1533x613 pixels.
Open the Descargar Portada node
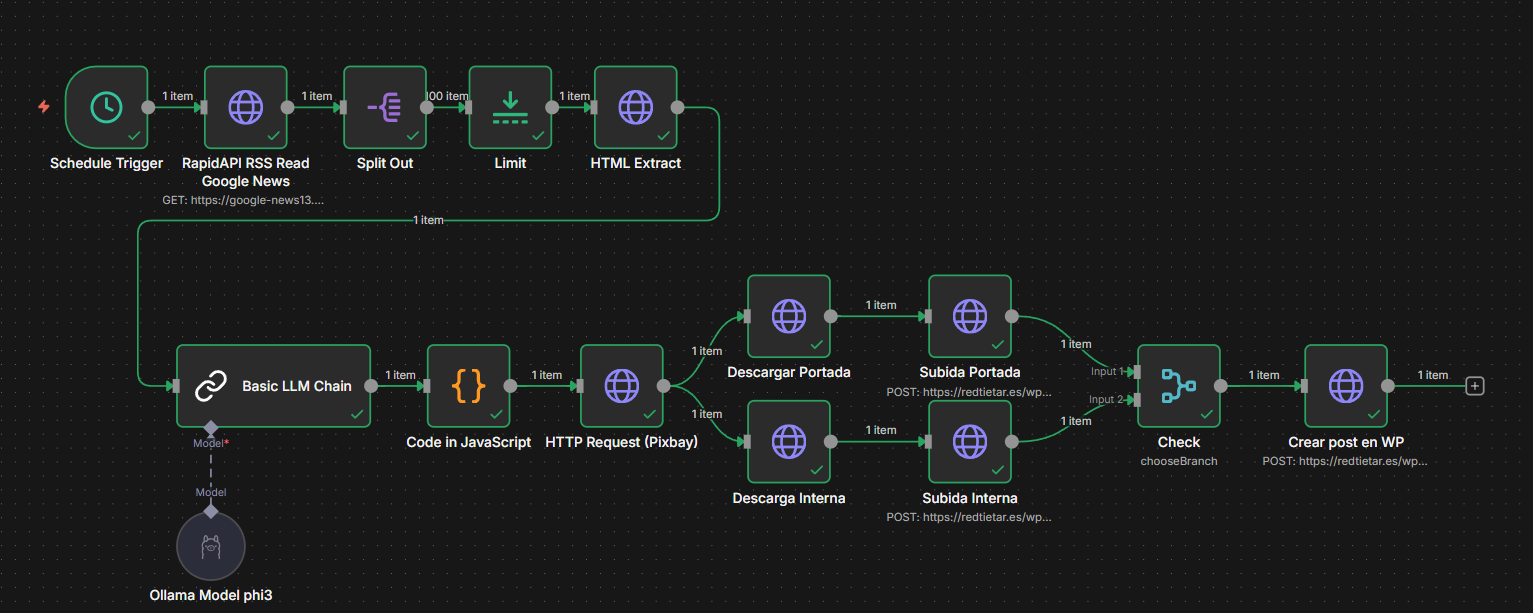789,316
